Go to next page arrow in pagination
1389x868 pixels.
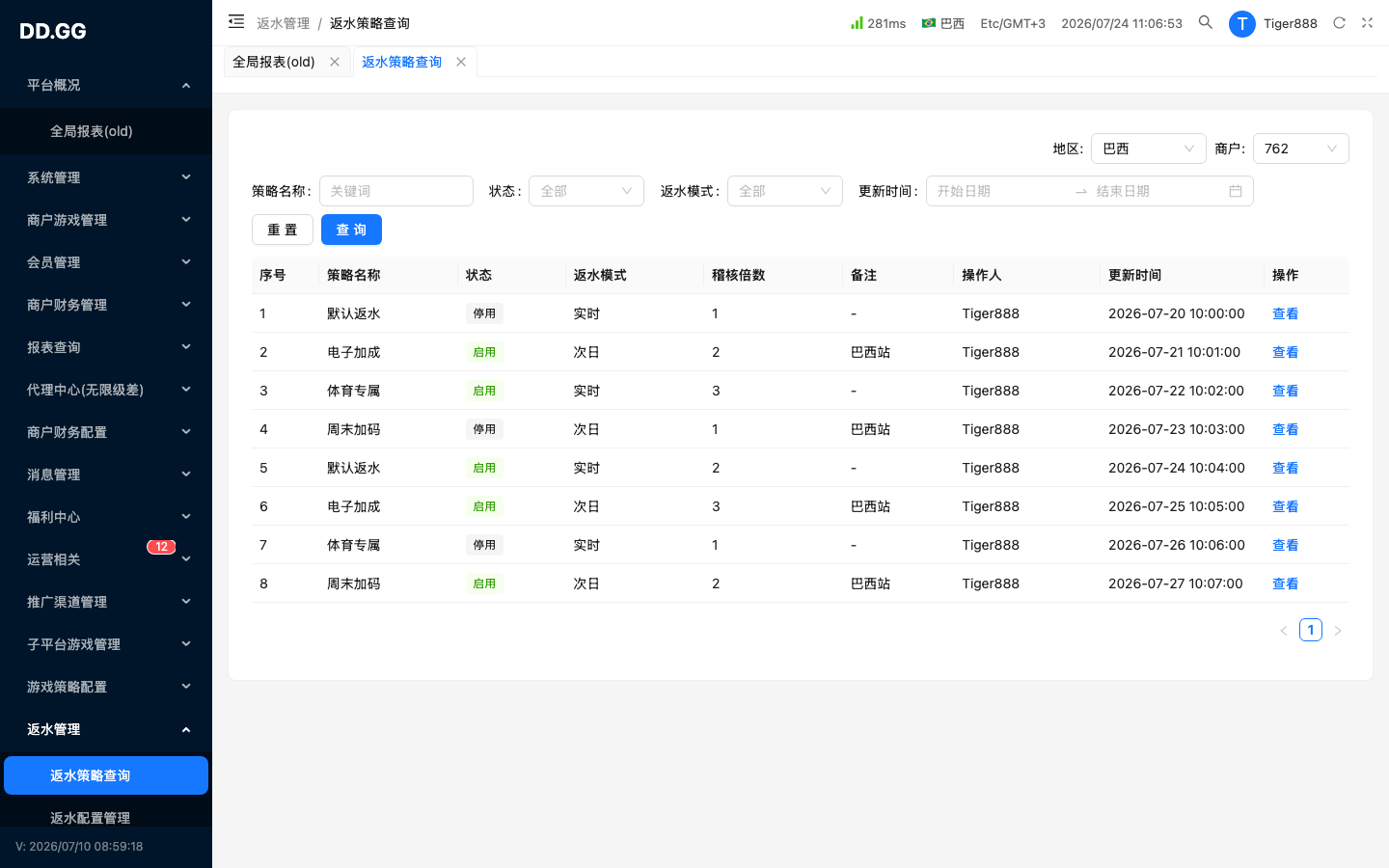[1338, 631]
